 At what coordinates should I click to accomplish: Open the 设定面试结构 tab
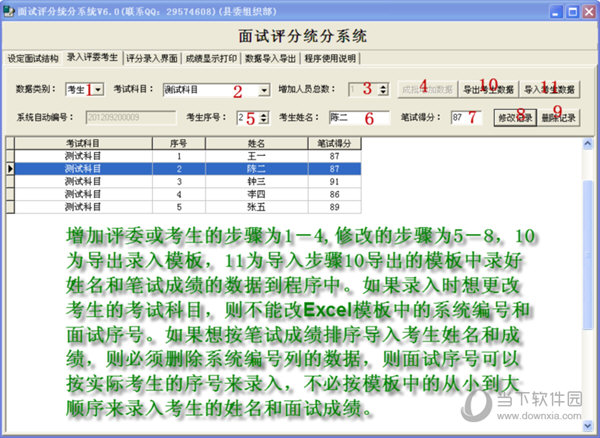[x=32, y=58]
